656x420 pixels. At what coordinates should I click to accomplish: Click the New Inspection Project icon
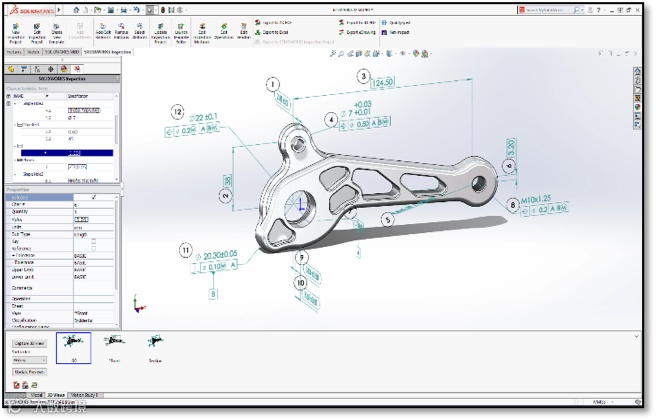click(15, 27)
